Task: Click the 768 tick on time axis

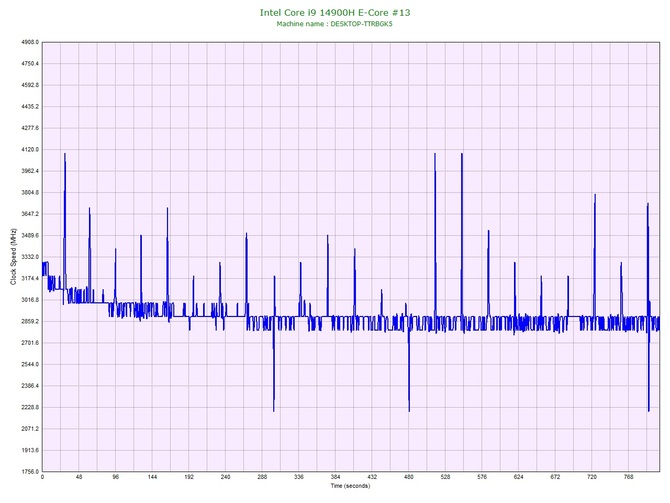Action: (629, 477)
